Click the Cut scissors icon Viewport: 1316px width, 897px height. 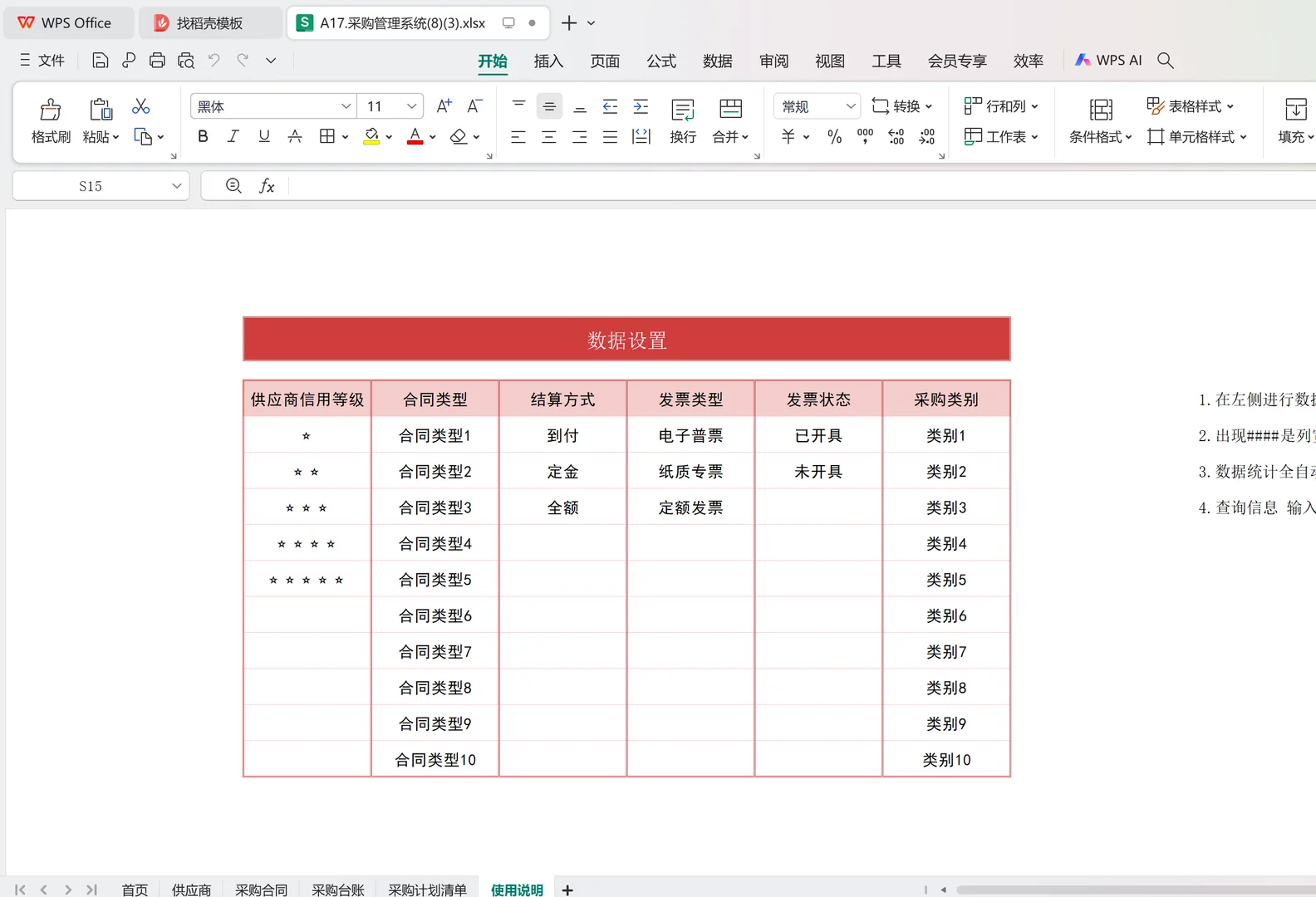click(141, 106)
